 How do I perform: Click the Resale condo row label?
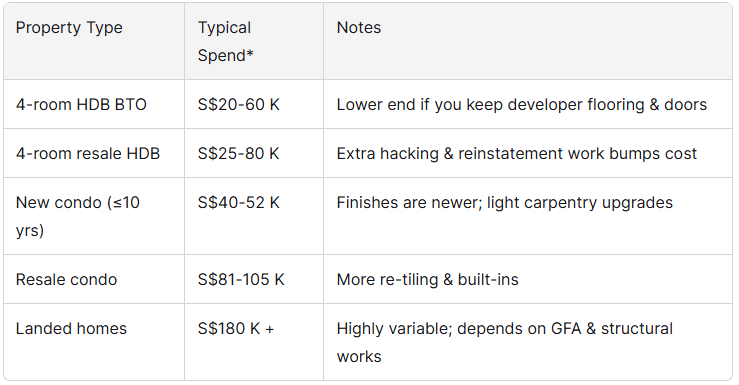click(x=66, y=279)
